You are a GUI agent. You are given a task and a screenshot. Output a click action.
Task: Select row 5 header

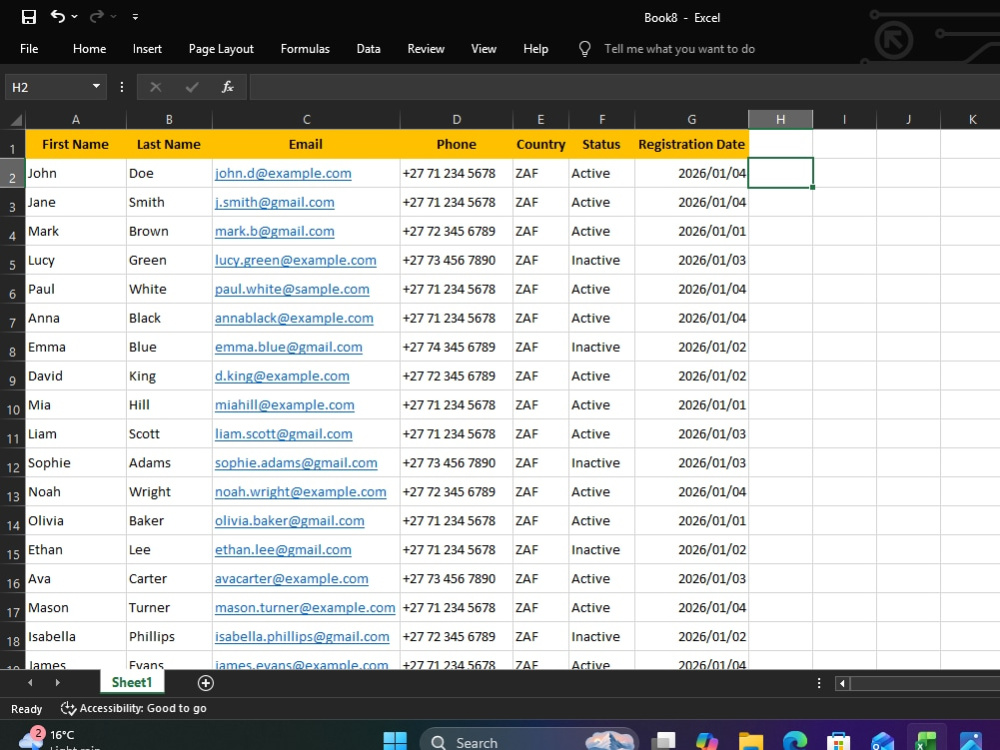(12, 263)
